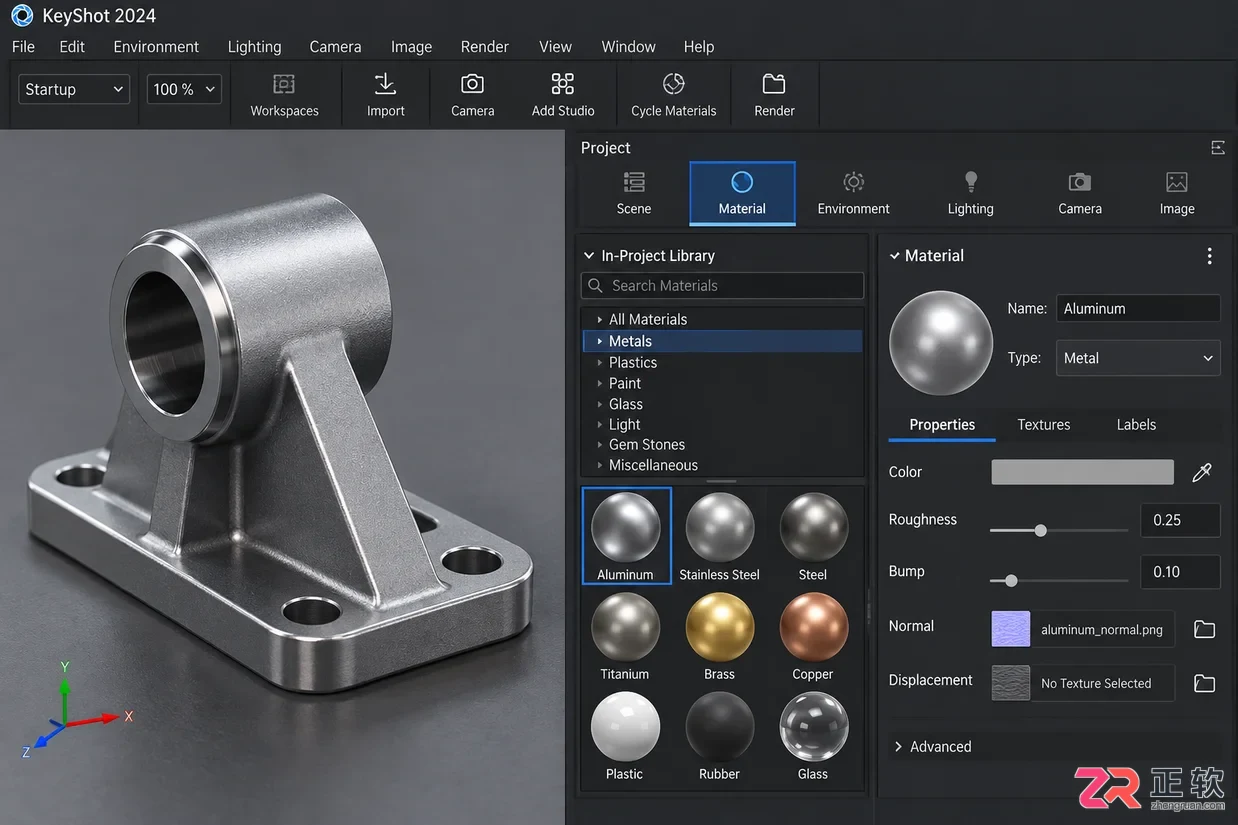Click the Roughness slider handle
Viewport: 1238px width, 825px height.
1040,530
